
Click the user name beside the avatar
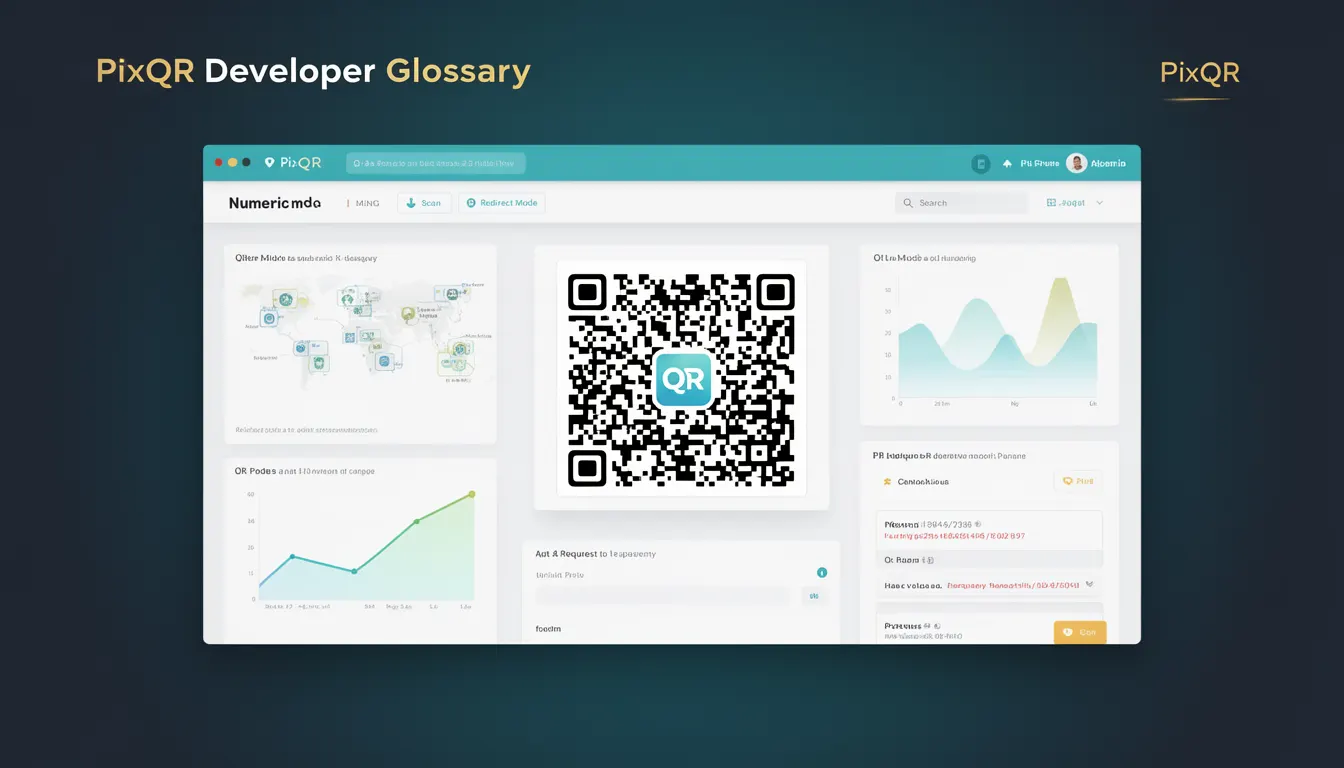pos(1108,164)
